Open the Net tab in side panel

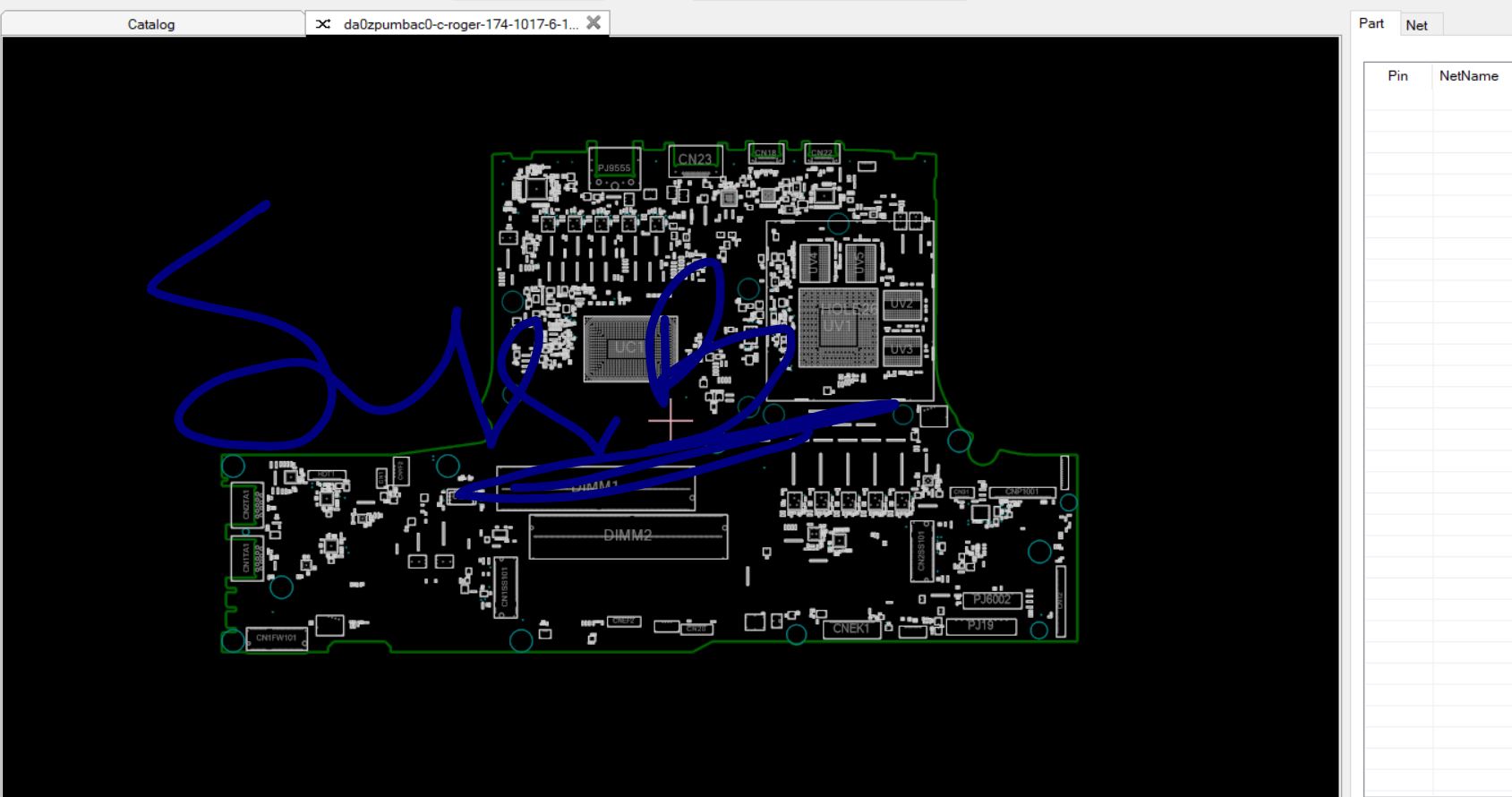coord(1416,25)
